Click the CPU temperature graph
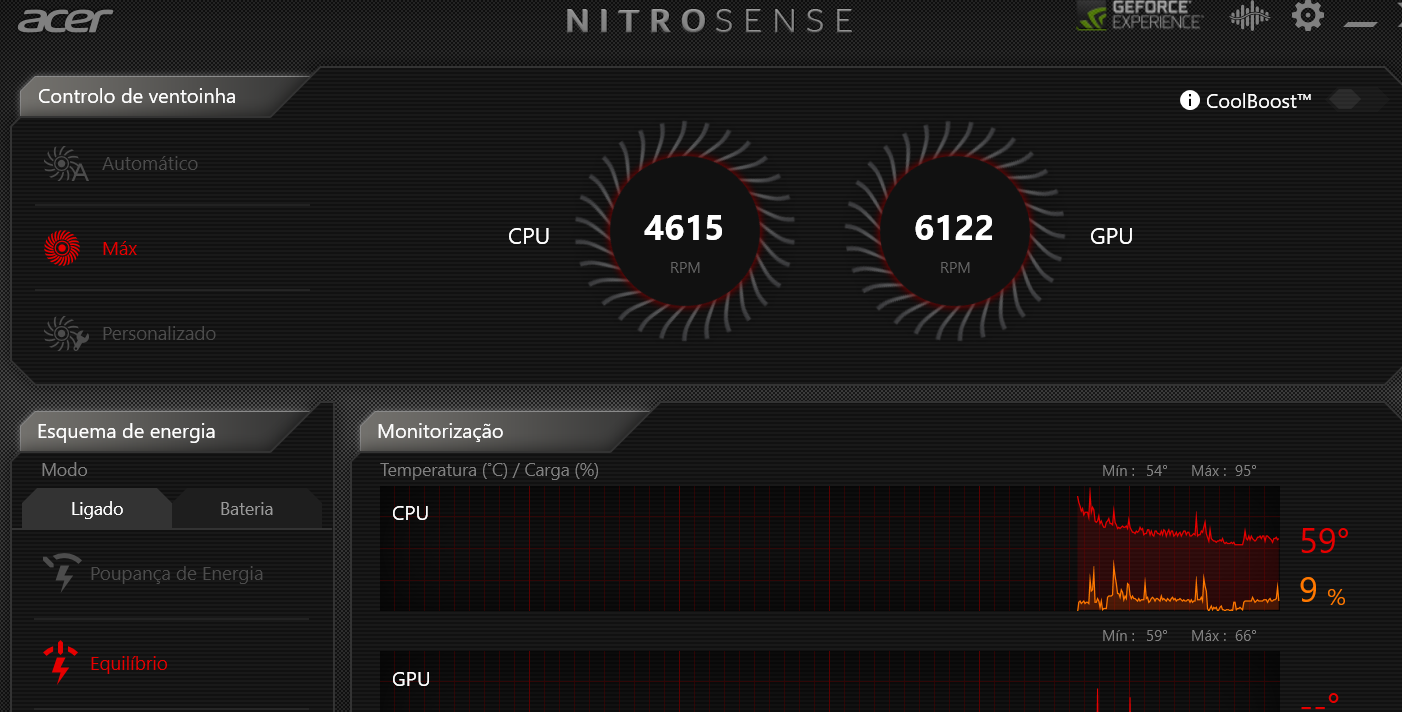 coord(830,549)
